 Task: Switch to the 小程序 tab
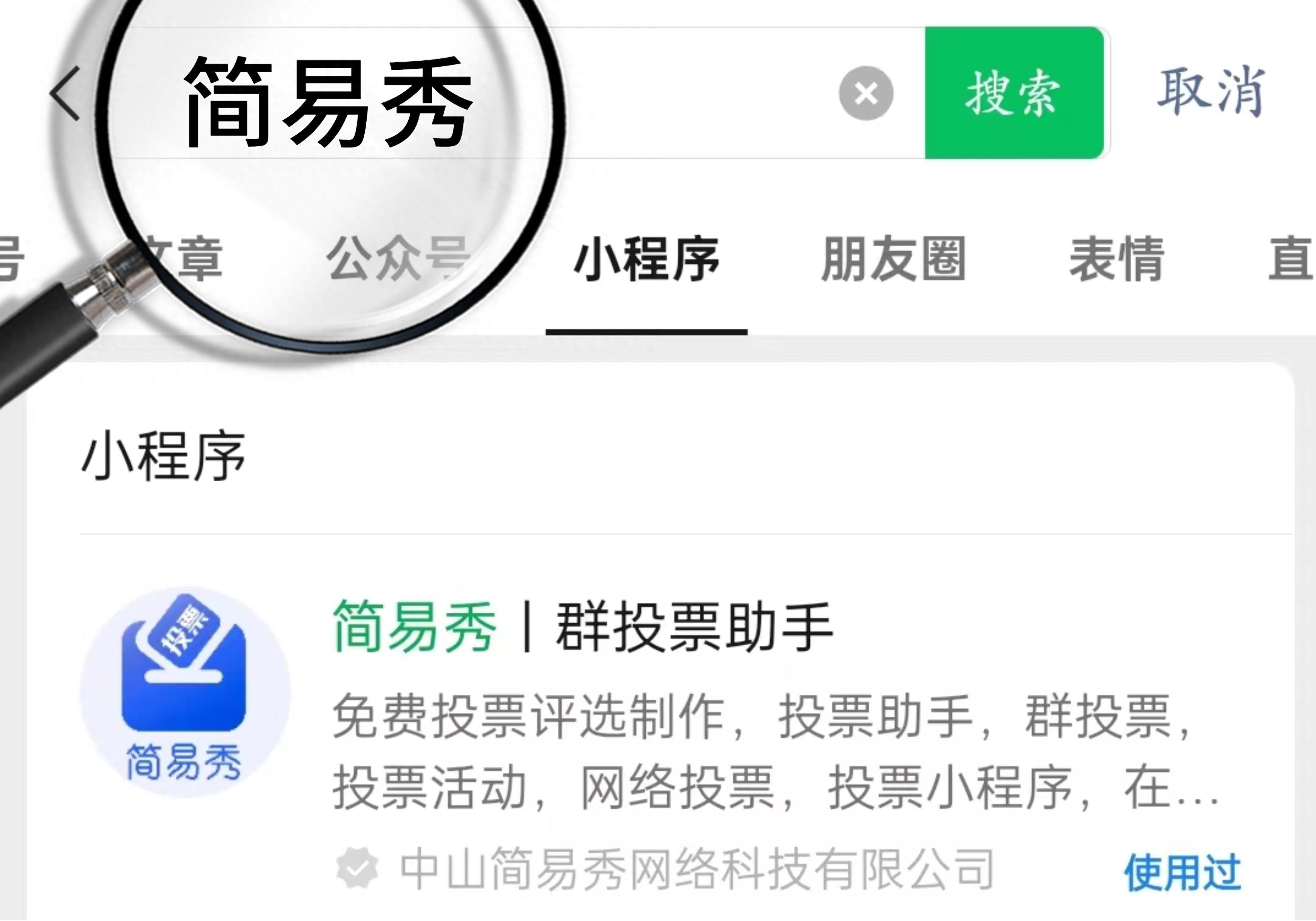(x=646, y=259)
